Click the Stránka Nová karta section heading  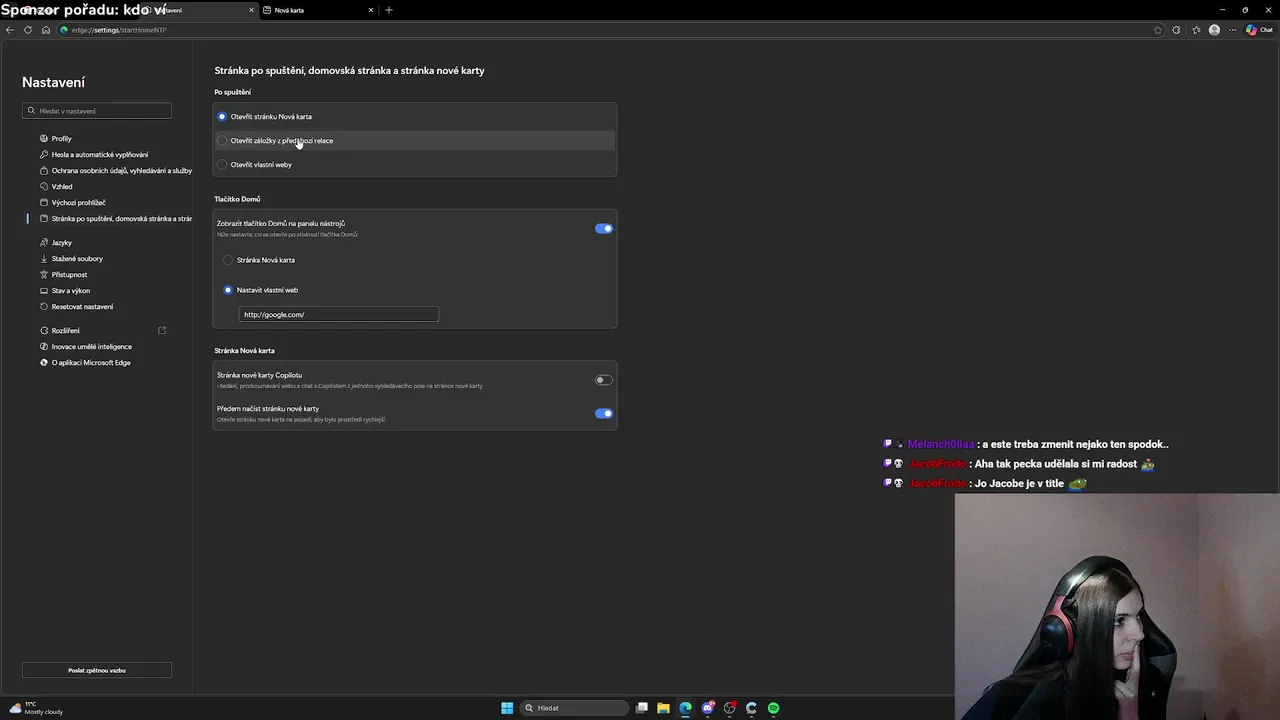tap(244, 351)
